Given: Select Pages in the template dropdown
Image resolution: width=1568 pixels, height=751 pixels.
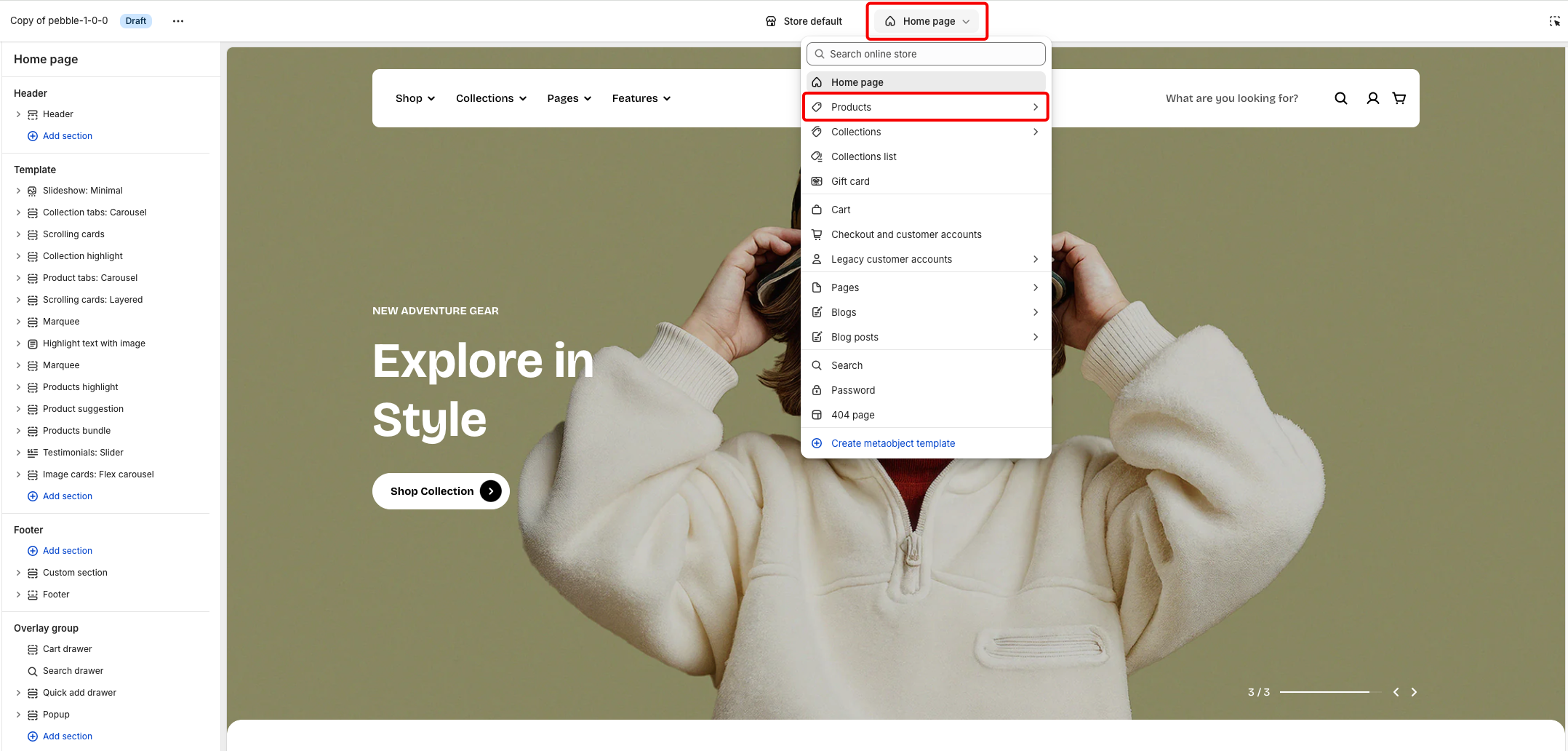Looking at the screenshot, I should point(926,287).
